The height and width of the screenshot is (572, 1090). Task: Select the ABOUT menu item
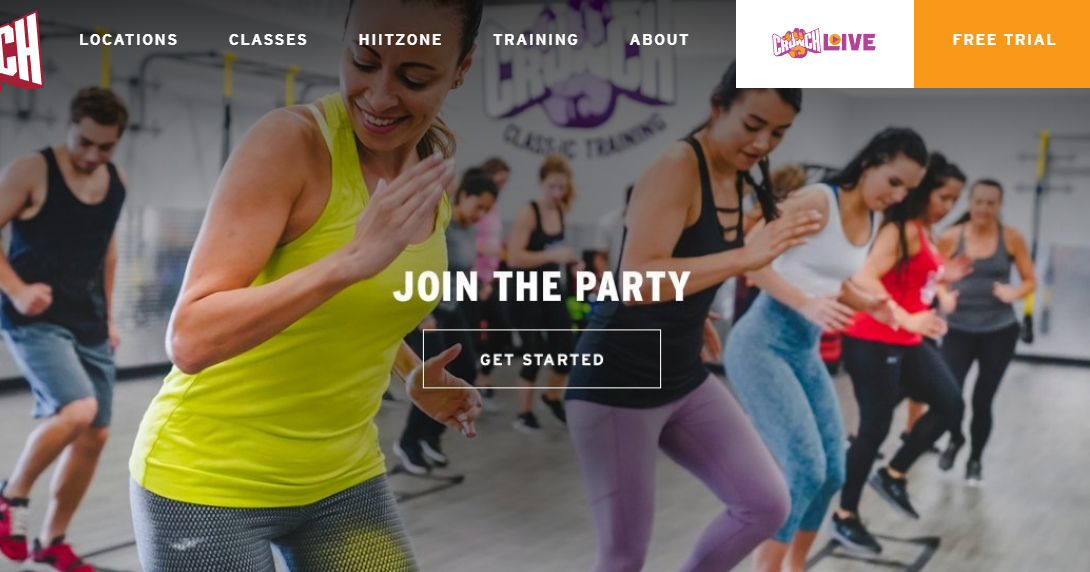(659, 40)
